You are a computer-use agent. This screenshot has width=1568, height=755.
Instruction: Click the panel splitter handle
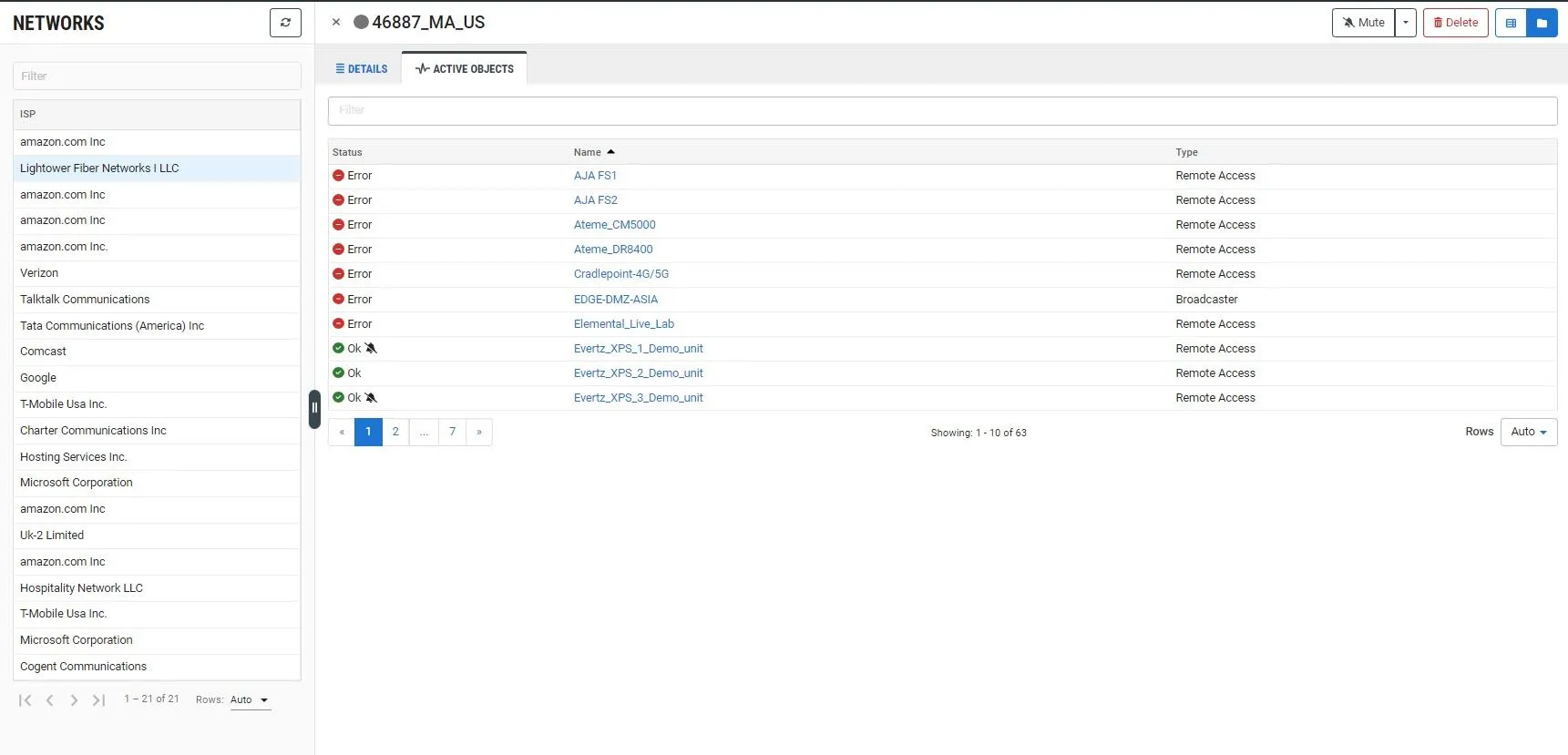[314, 409]
